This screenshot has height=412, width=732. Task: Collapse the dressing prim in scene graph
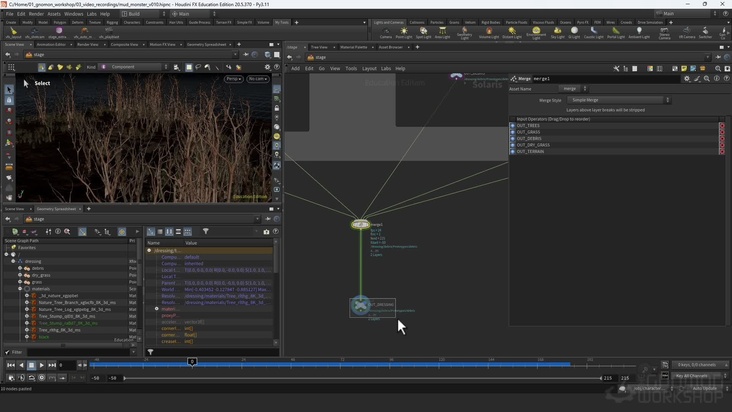pyautogui.click(x=13, y=261)
